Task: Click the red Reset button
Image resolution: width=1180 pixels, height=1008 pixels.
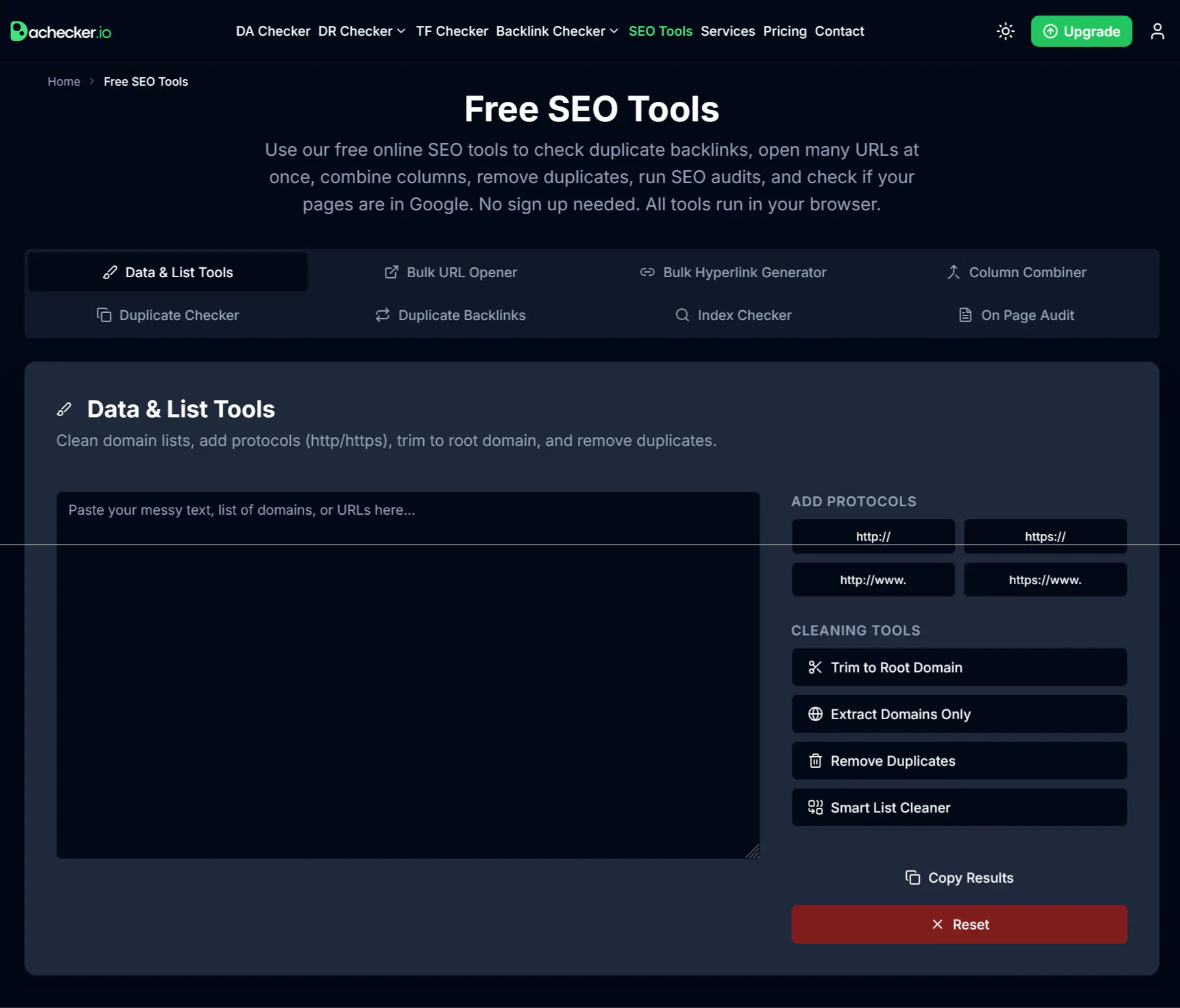Action: pyautogui.click(x=959, y=924)
